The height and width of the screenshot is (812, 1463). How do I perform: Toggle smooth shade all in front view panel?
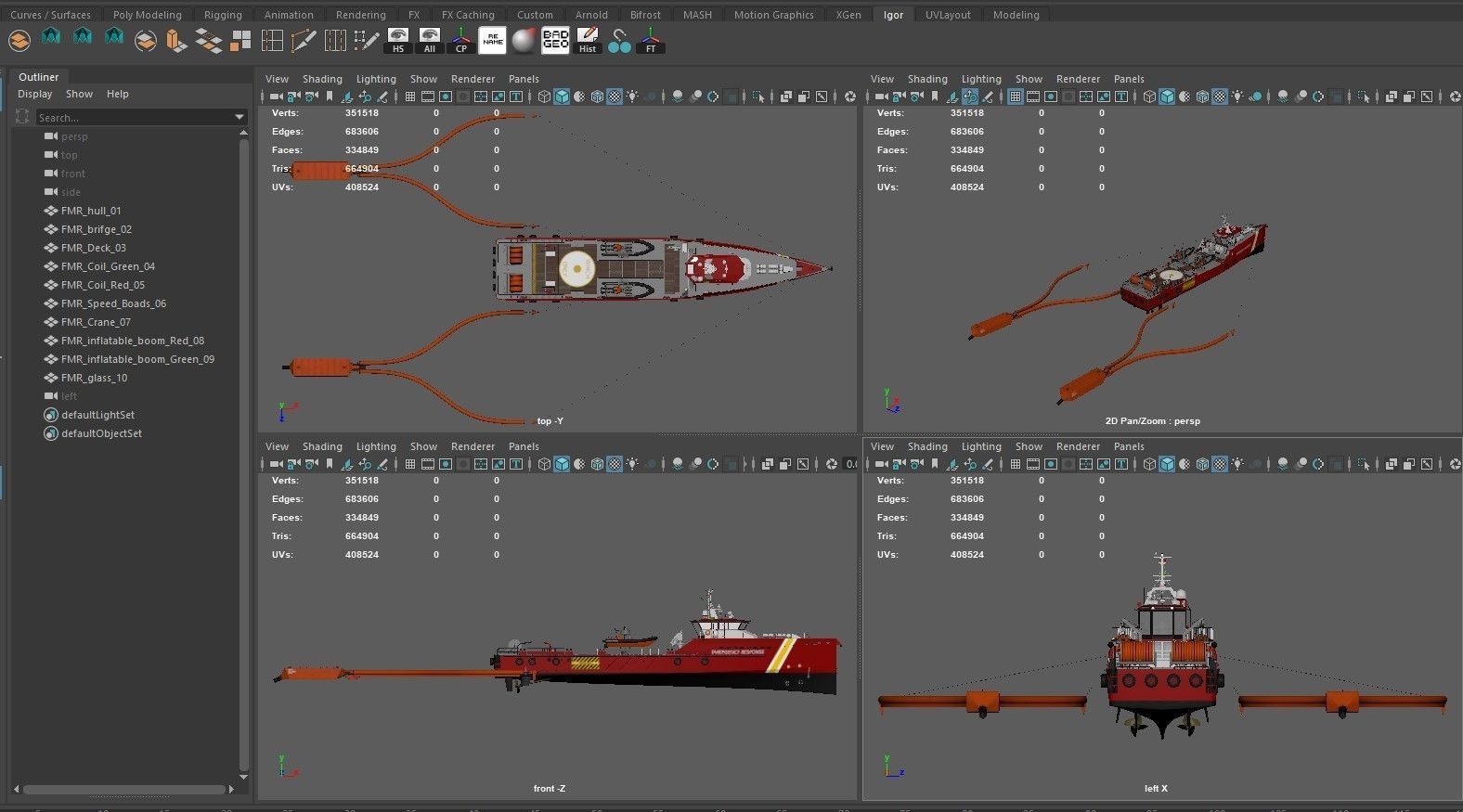(x=562, y=464)
